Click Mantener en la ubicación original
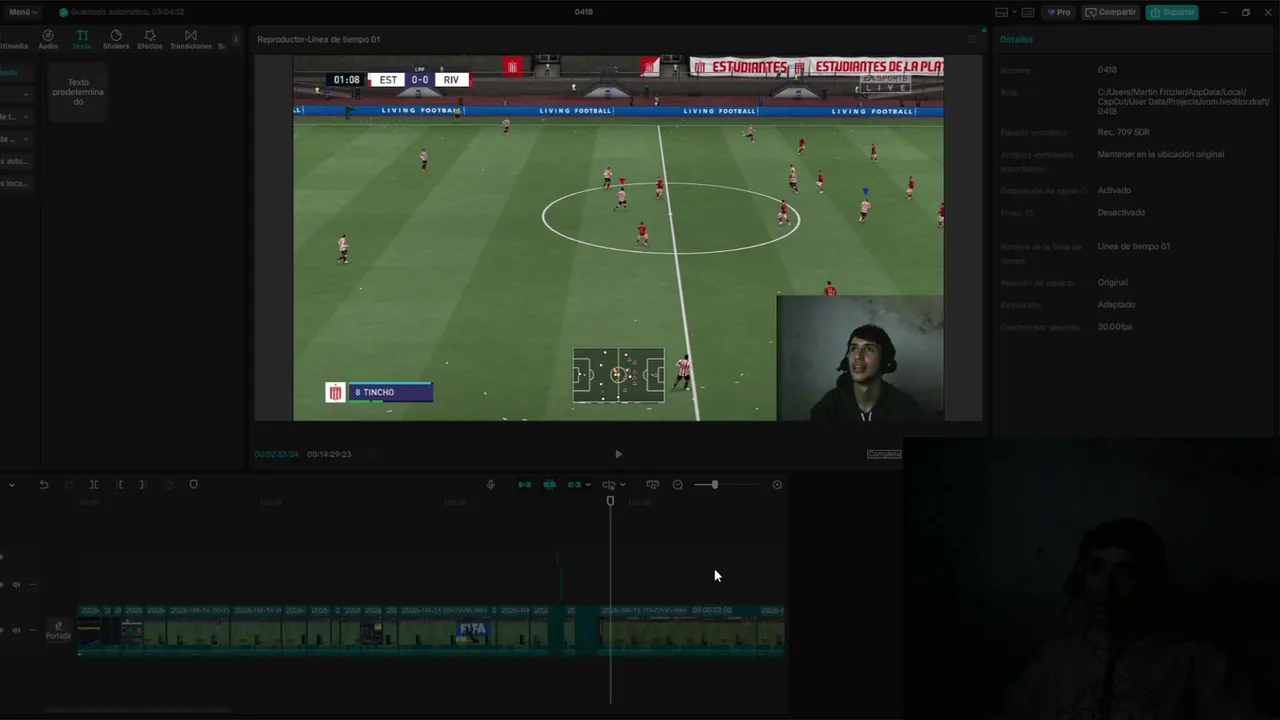This screenshot has height=720, width=1280. (x=1160, y=154)
